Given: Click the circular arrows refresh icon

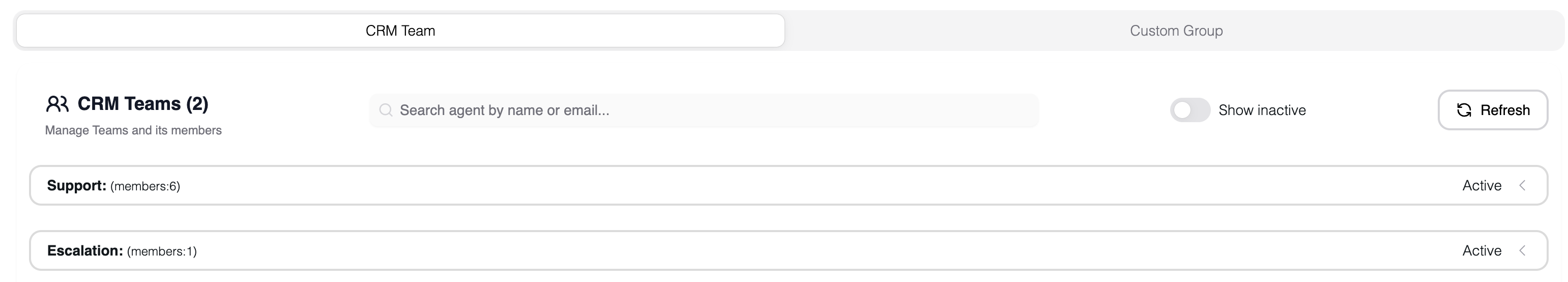Looking at the screenshot, I should 1464,110.
